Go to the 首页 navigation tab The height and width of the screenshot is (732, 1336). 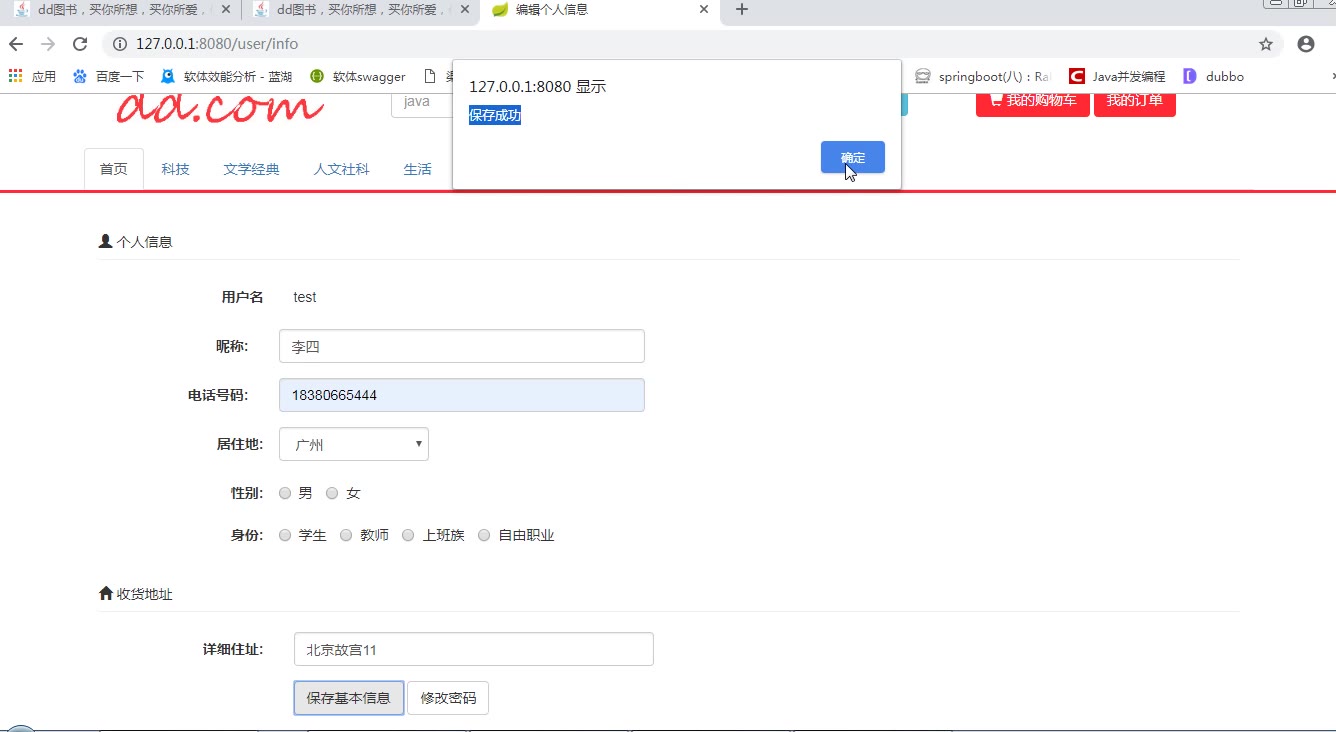114,169
